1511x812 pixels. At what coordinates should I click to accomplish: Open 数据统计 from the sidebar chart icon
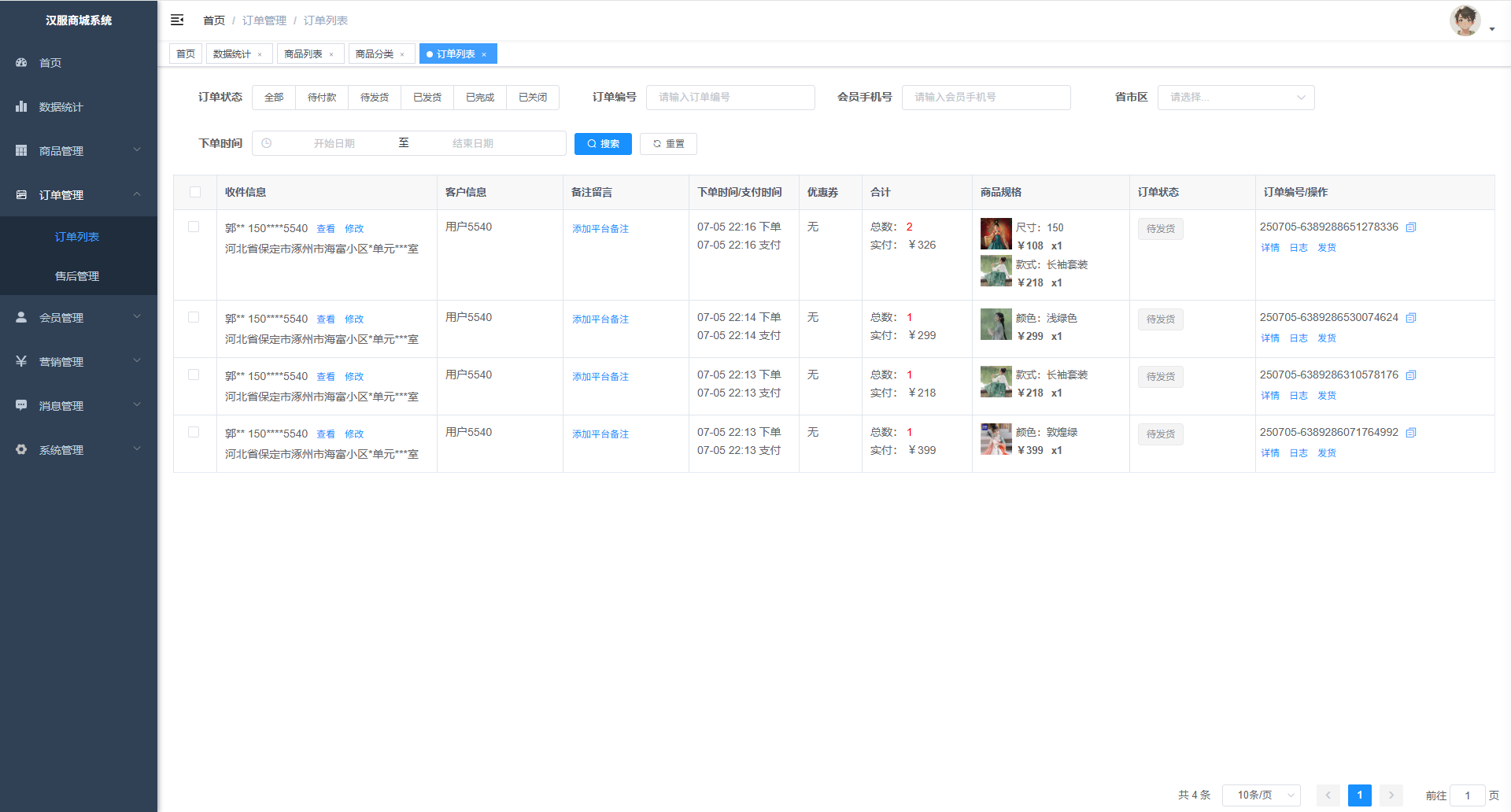[21, 106]
